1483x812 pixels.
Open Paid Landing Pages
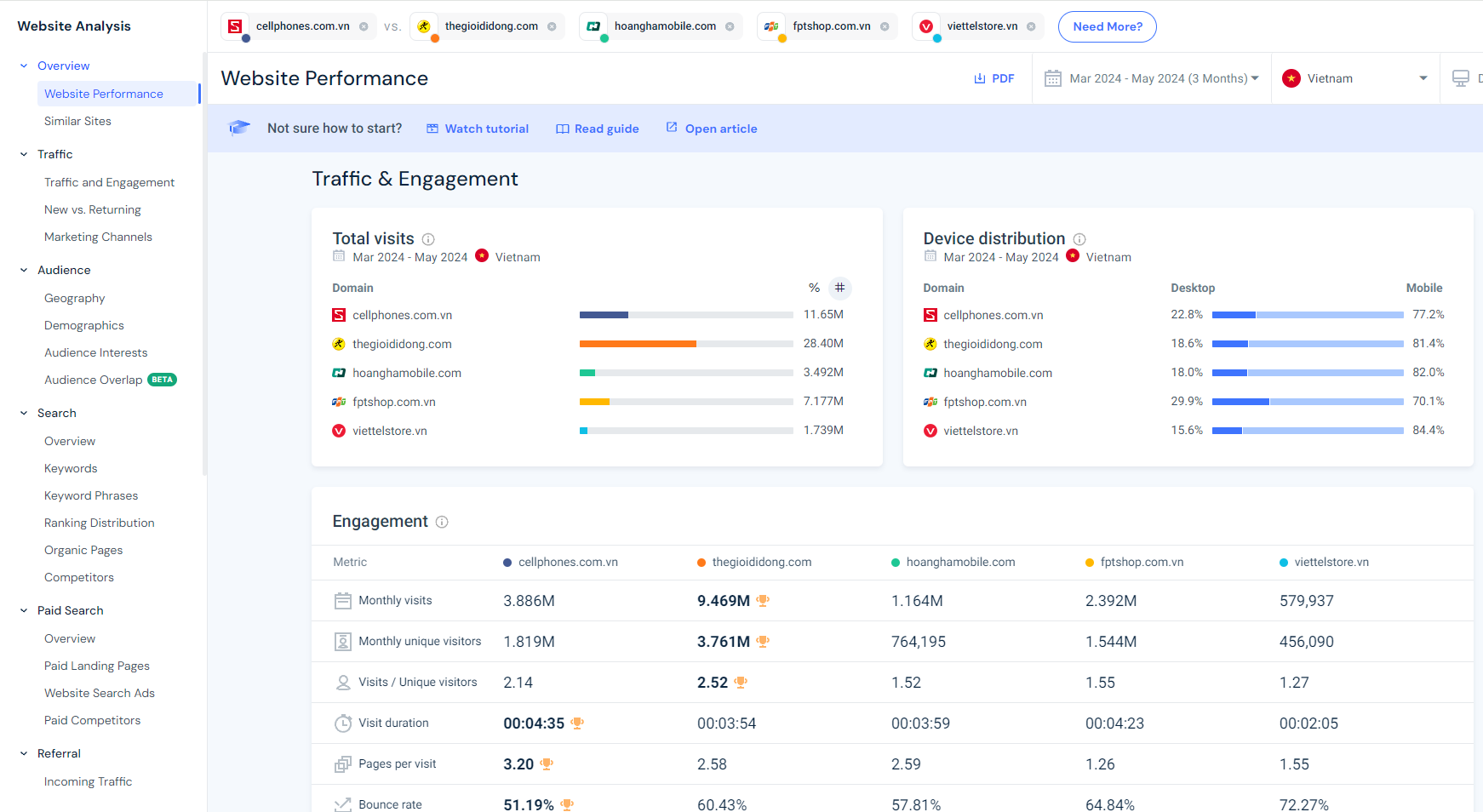tap(97, 666)
